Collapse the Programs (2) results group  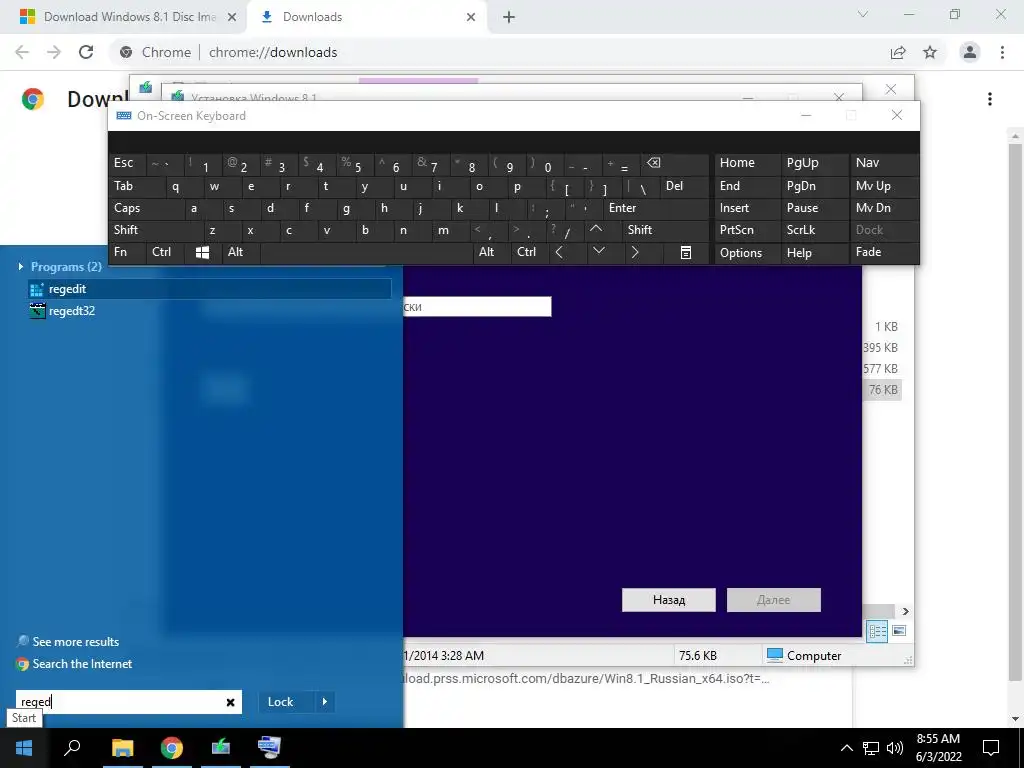pos(21,266)
